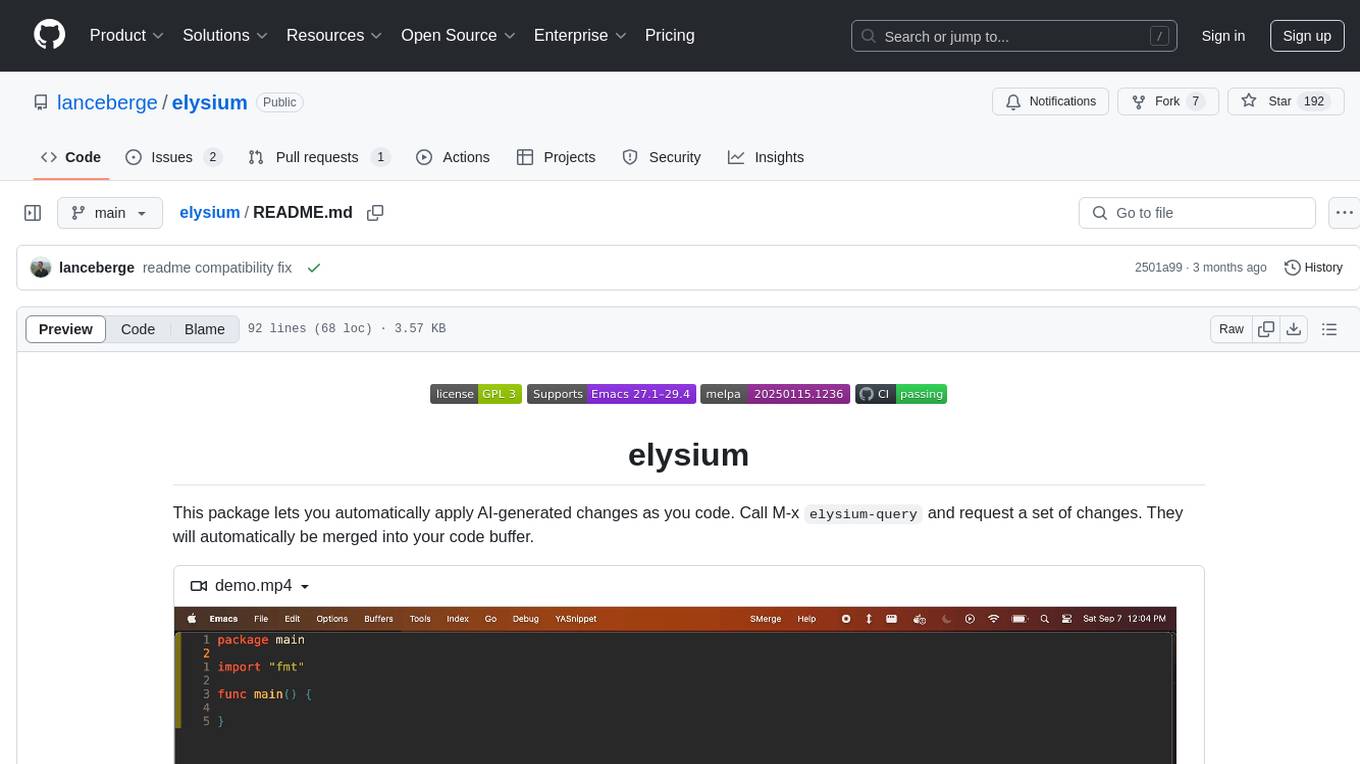The width and height of the screenshot is (1360, 764).
Task: Open the Insights tab
Action: 766,157
